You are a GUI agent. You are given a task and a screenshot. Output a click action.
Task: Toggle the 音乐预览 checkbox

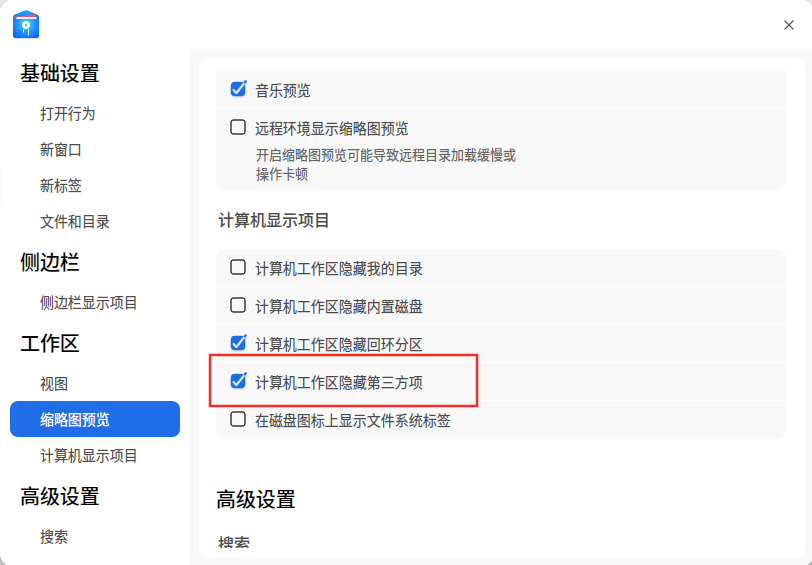tap(238, 89)
